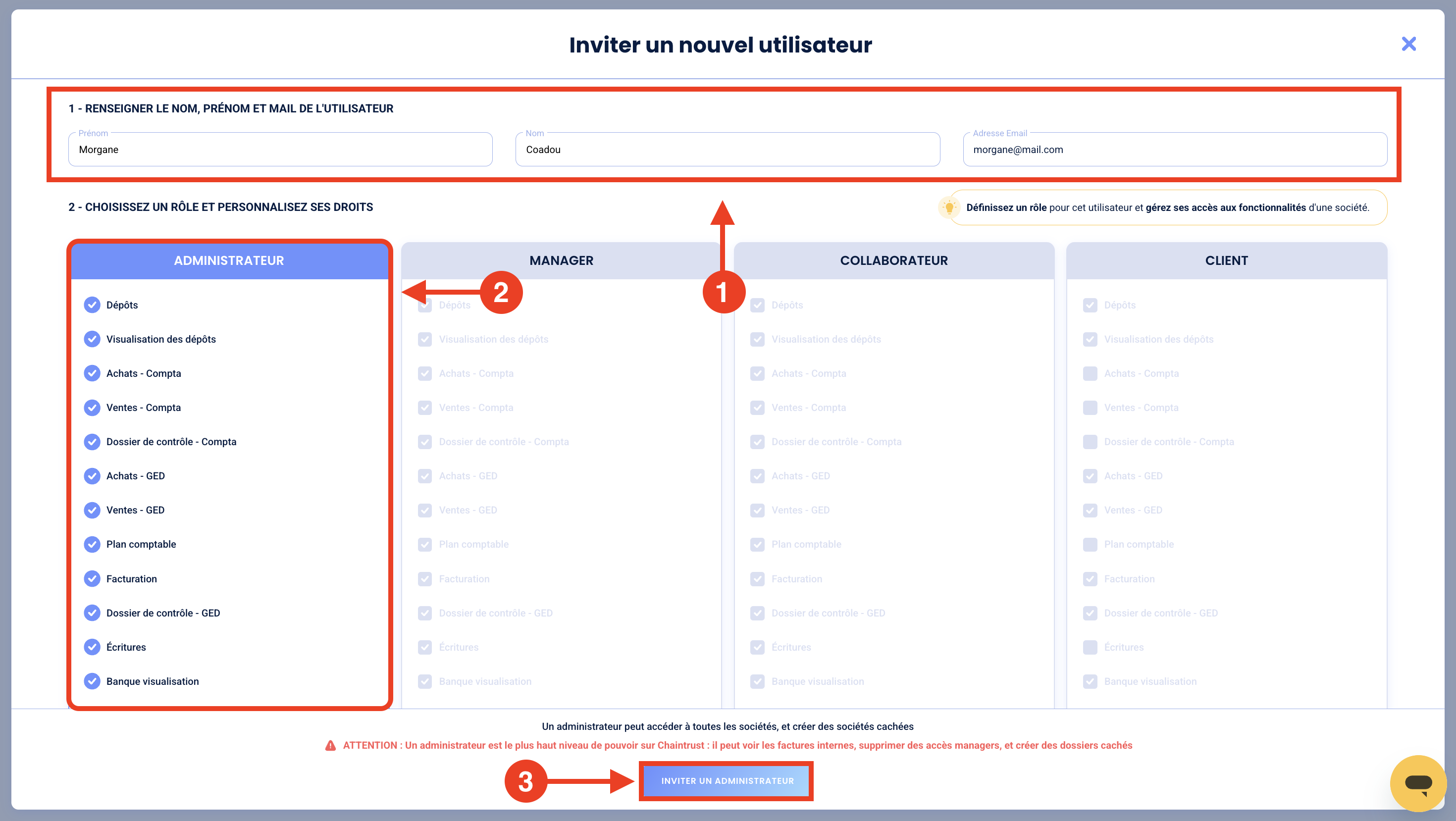Toggle Collaborateur Dépôts checkbox
The height and width of the screenshot is (821, 1456).
(757, 305)
